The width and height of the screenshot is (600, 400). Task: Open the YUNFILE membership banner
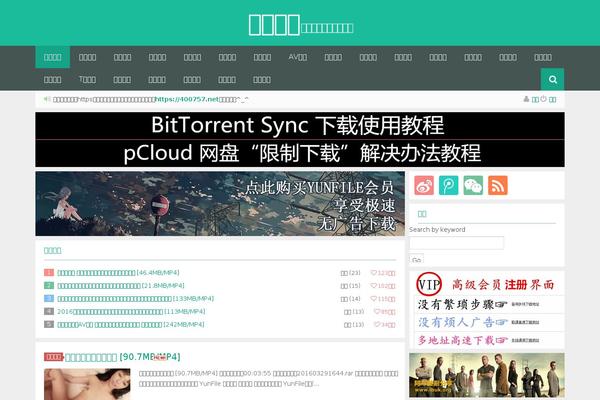point(220,203)
